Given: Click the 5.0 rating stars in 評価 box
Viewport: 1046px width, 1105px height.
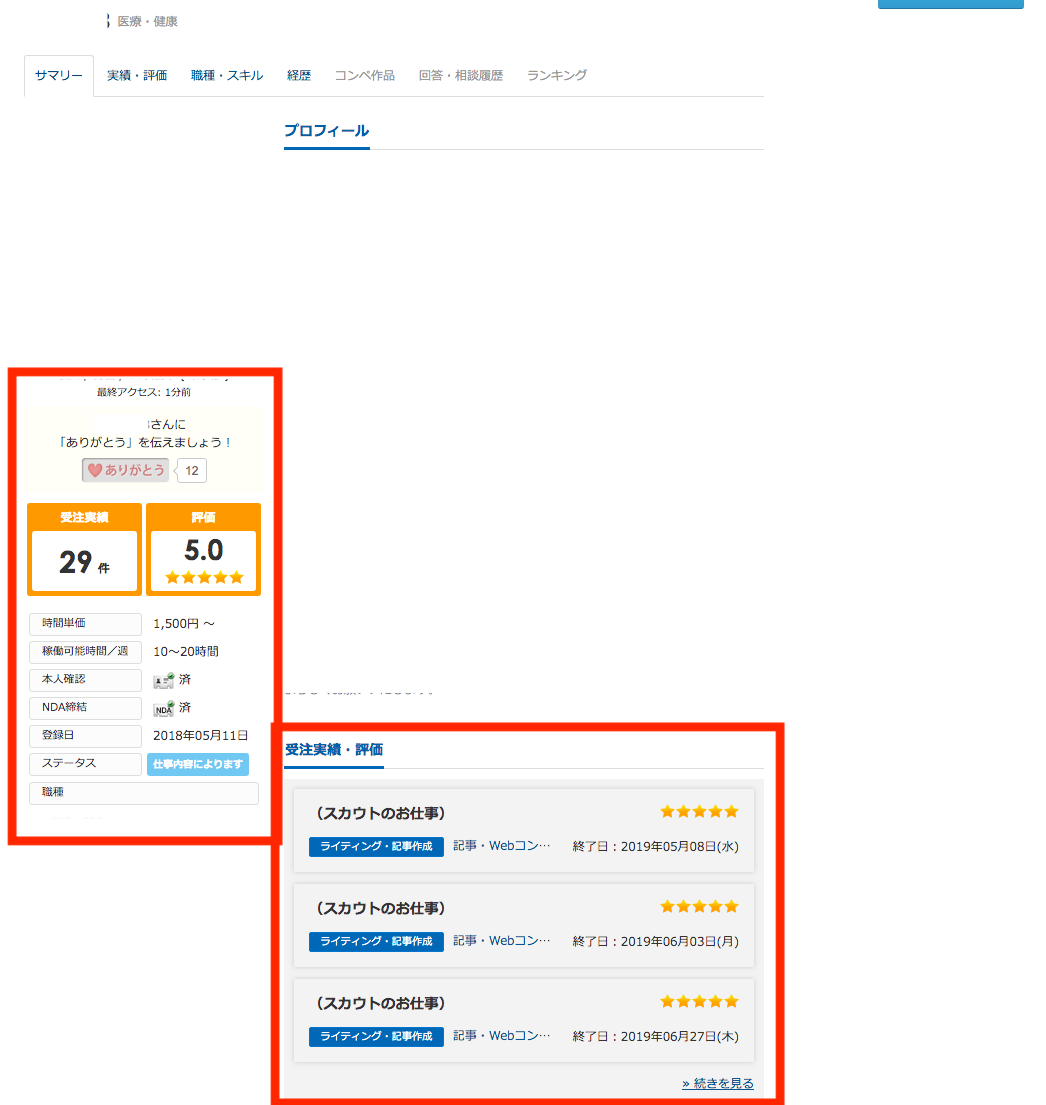Looking at the screenshot, I should (204, 577).
